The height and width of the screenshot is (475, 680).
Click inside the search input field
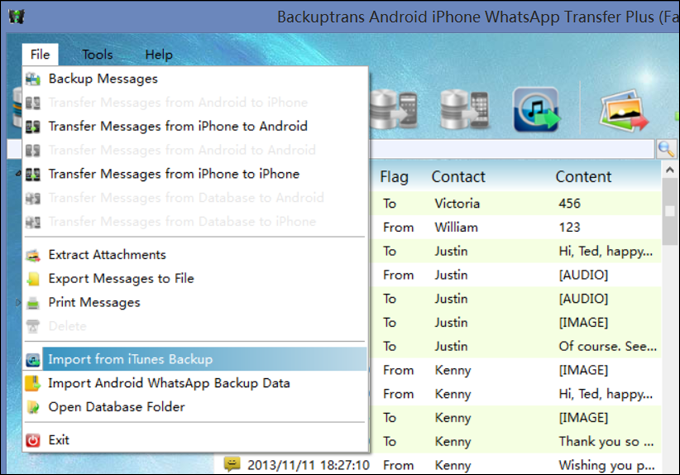click(x=512, y=149)
